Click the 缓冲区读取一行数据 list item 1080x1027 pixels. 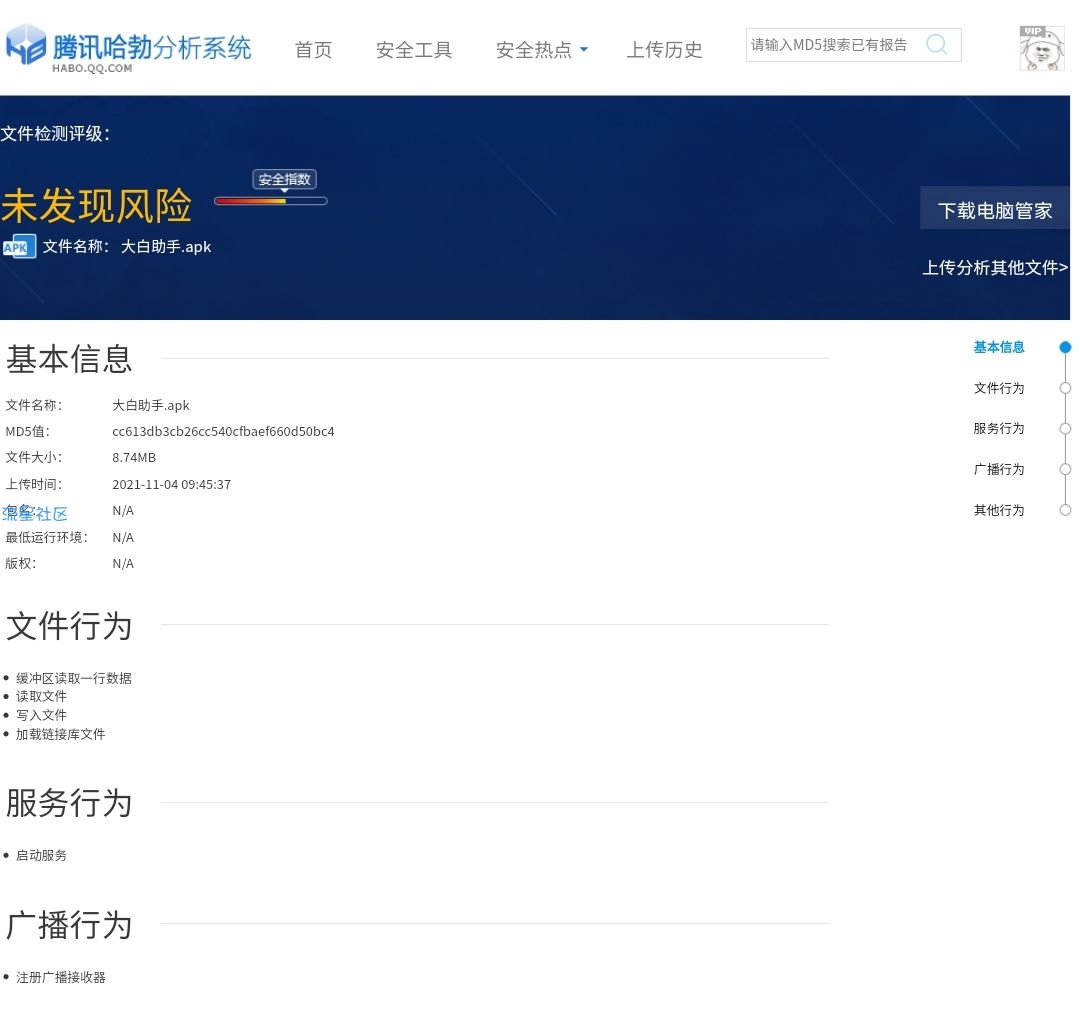(74, 678)
